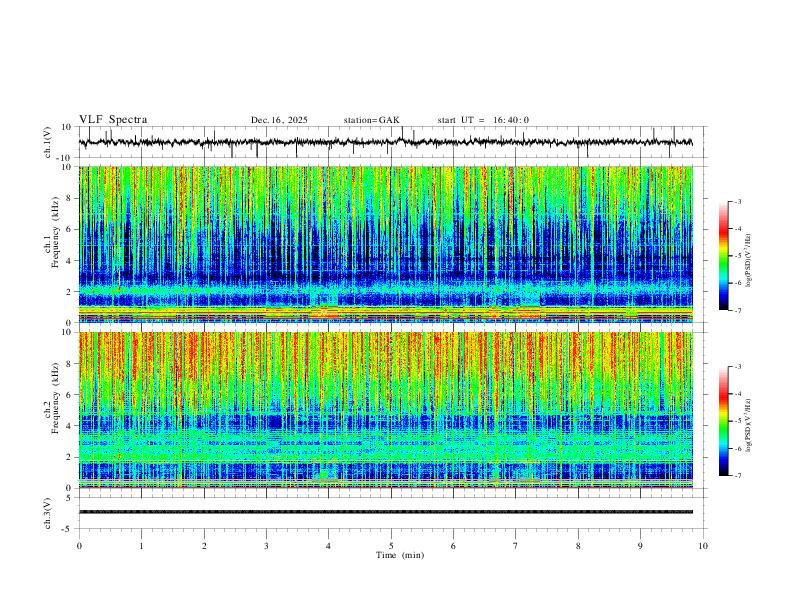Screen dimensions: 792x612
Task: Click the ch.2 "Frequency (kHz)" axis label
Action: tap(56, 396)
